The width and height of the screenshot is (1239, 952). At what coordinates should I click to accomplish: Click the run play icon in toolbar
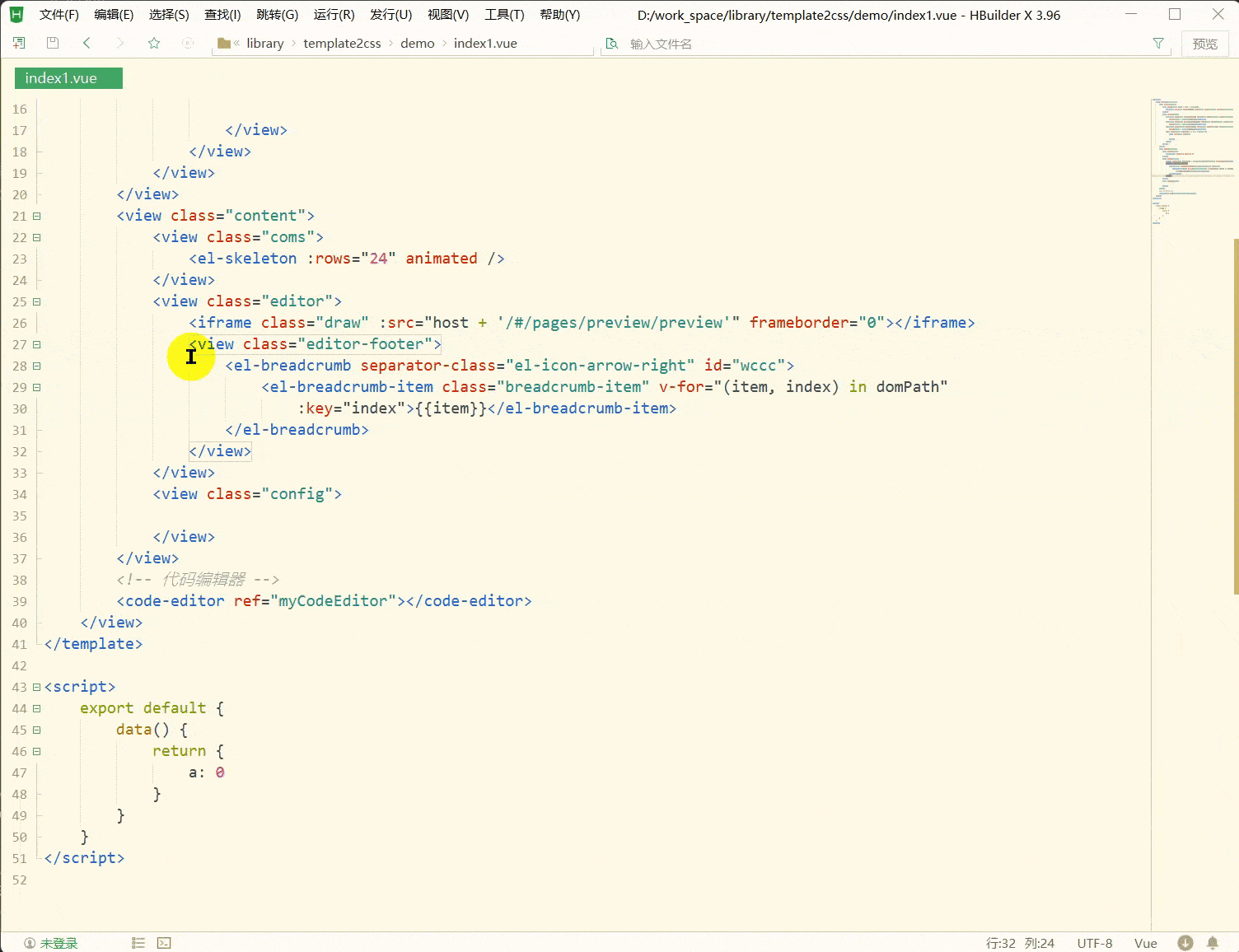point(188,43)
